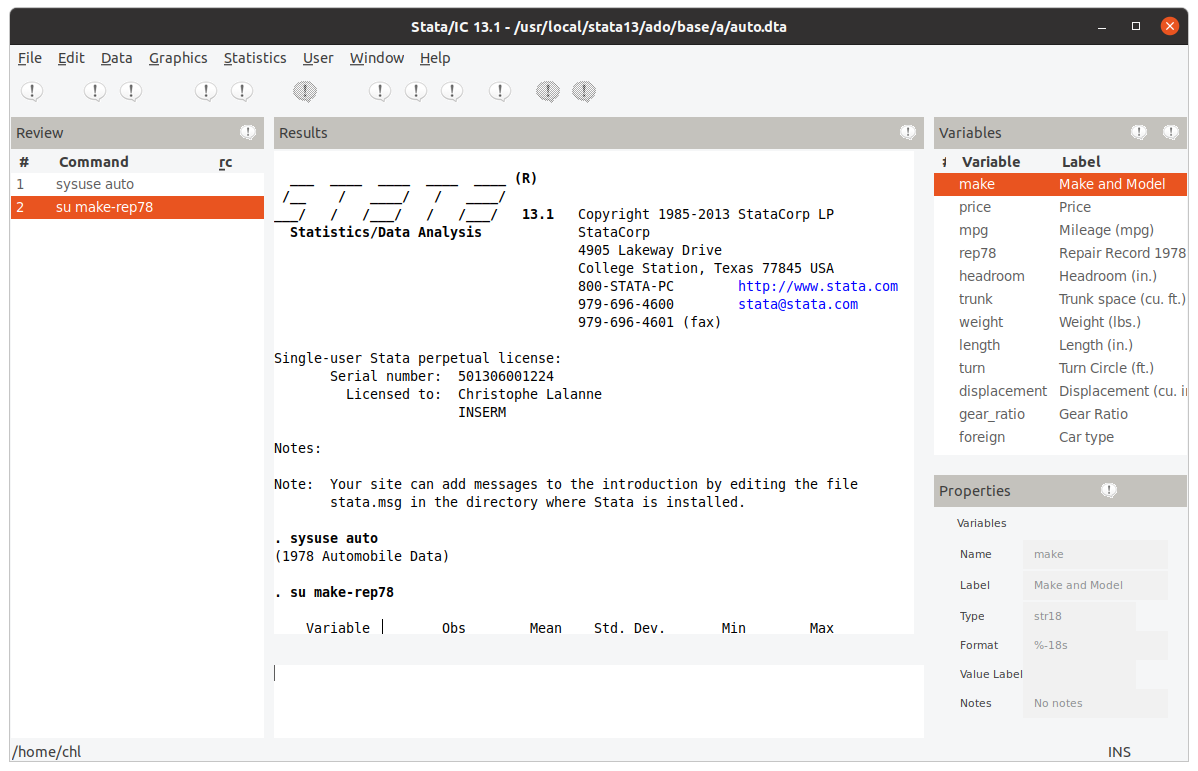Screen dimensions: 1198x771
Task: Open the Graphics menu
Action: (x=178, y=58)
